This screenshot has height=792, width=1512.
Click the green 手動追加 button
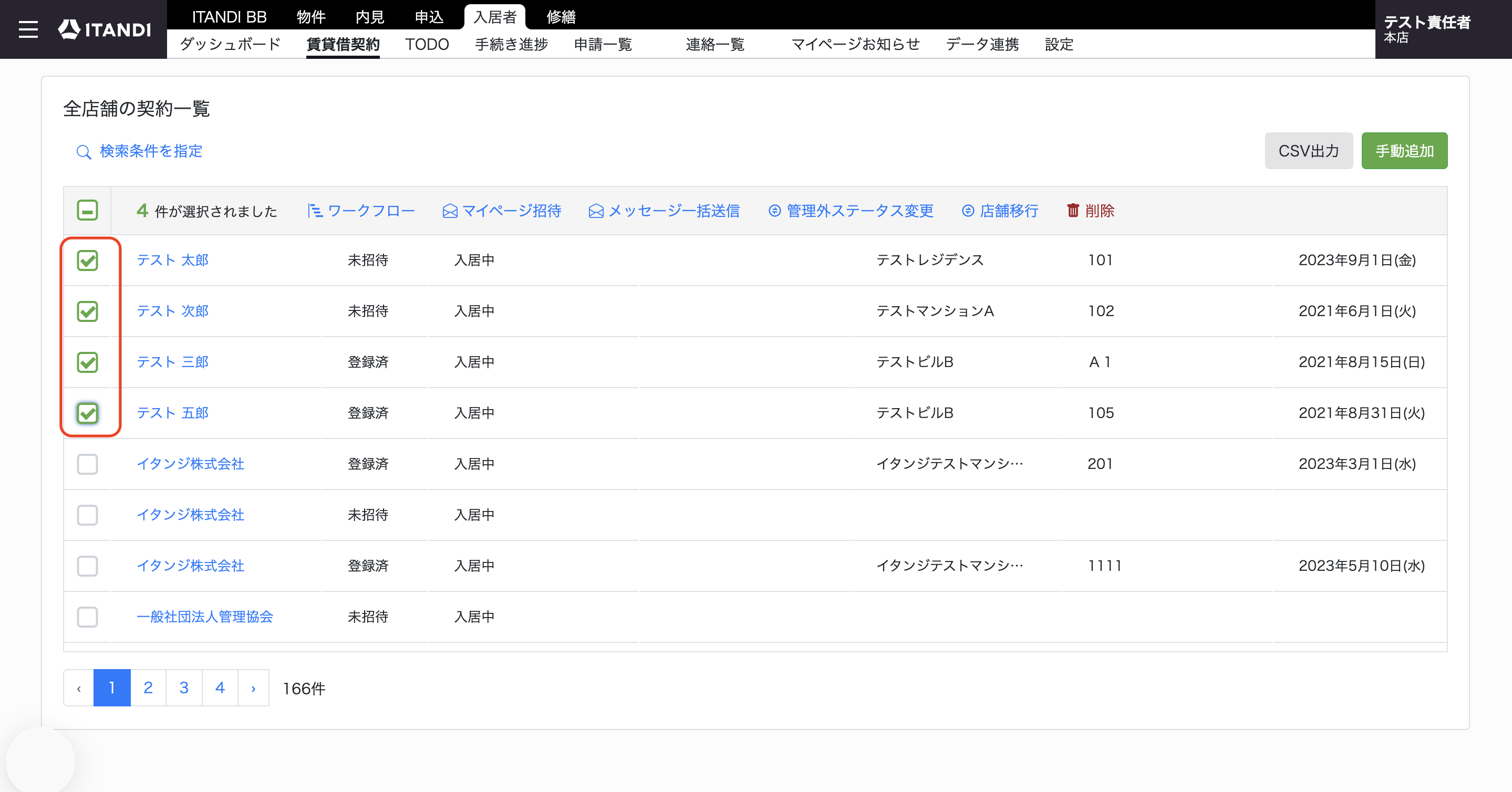pyautogui.click(x=1404, y=151)
